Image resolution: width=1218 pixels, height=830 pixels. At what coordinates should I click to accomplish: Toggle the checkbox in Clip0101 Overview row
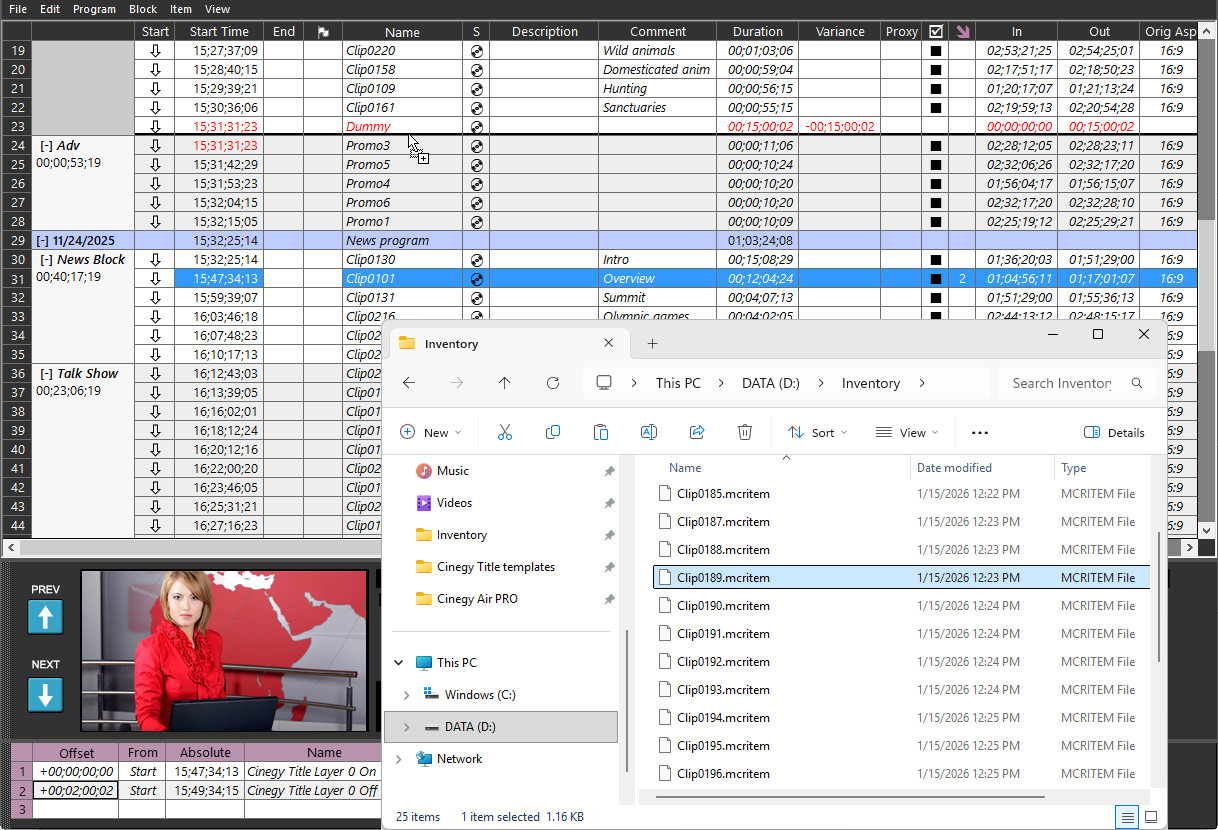pyautogui.click(x=936, y=279)
